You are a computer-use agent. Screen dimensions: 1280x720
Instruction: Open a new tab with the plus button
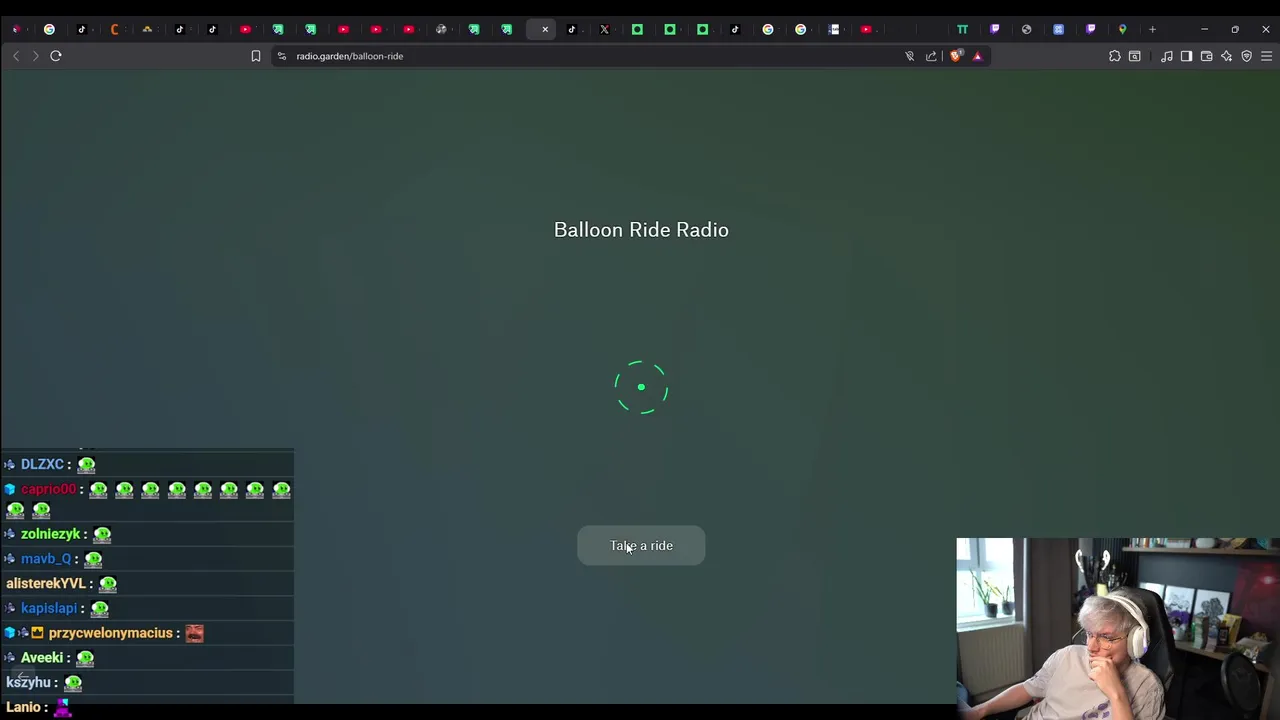coord(1152,29)
